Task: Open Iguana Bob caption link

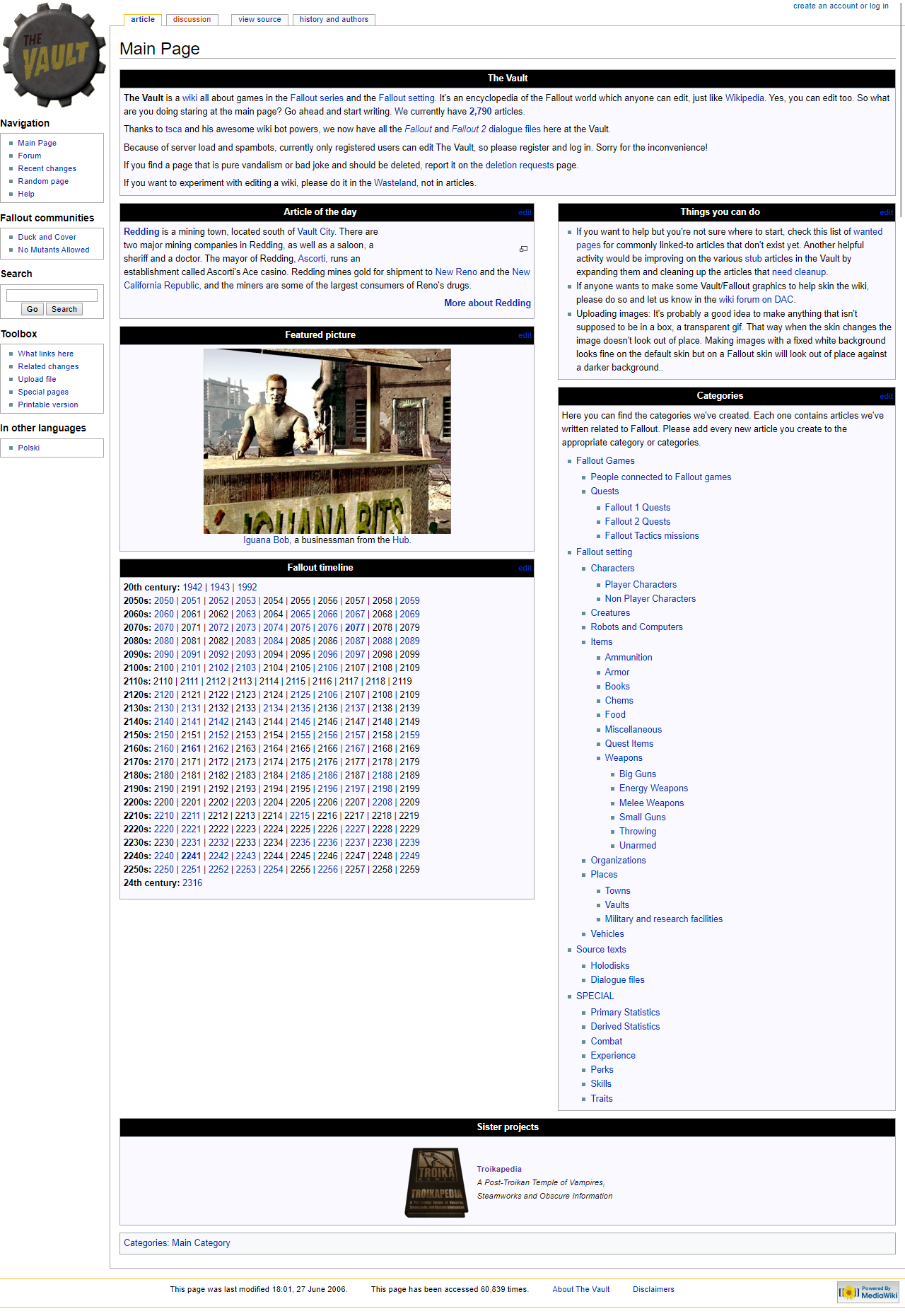Action: coord(267,540)
